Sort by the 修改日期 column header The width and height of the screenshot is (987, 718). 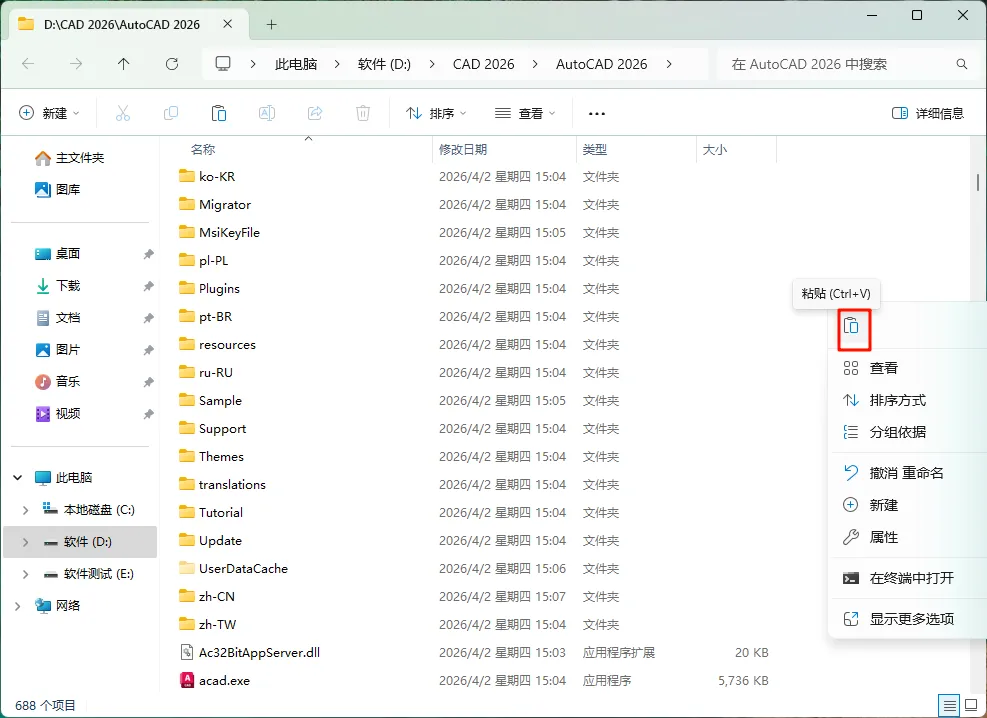tap(463, 150)
